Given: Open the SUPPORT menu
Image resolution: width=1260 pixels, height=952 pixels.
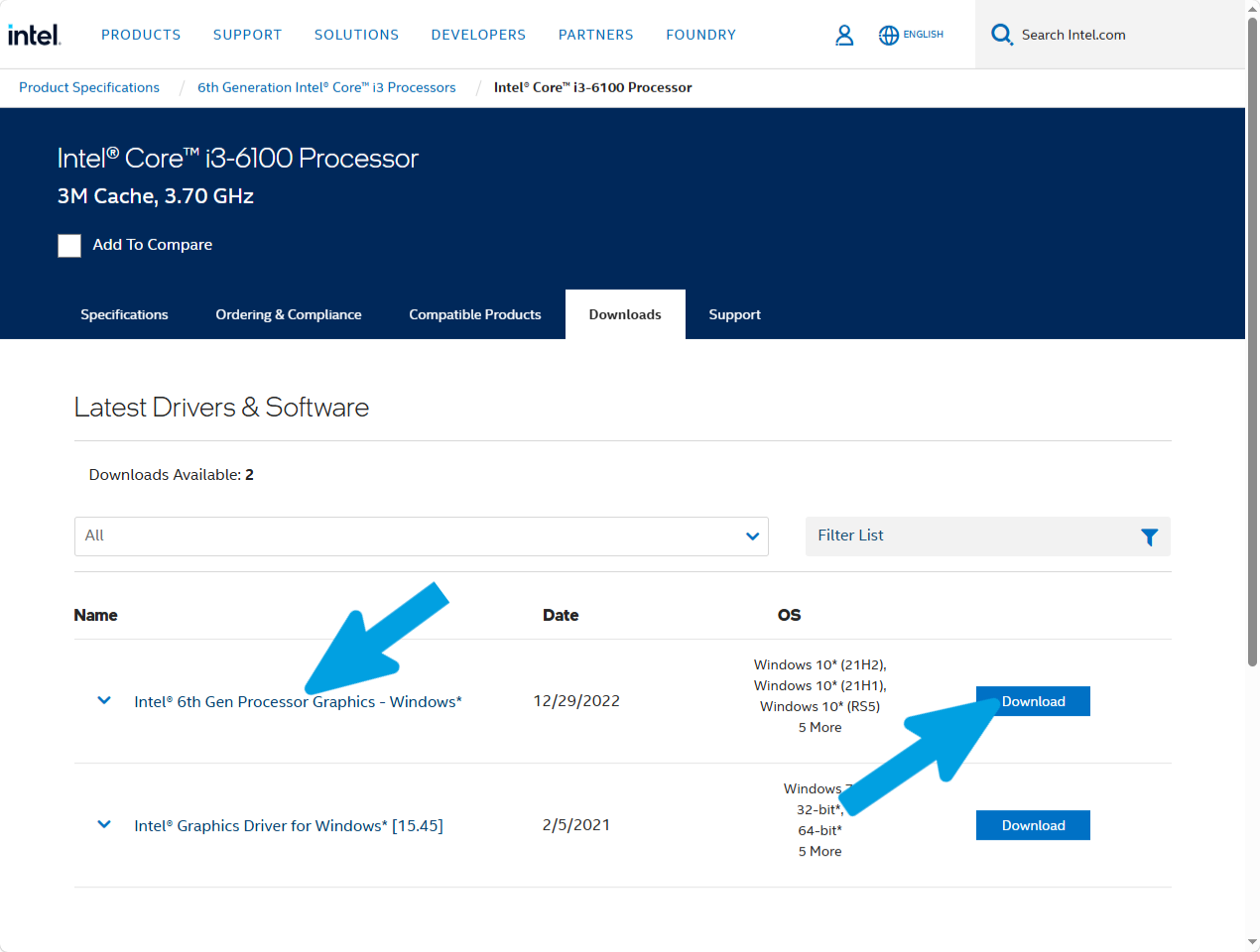Looking at the screenshot, I should click(x=248, y=35).
